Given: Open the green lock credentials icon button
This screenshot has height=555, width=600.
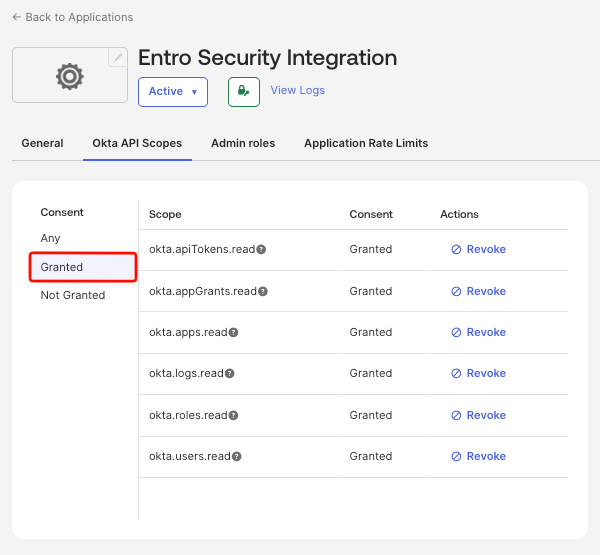Looking at the screenshot, I should click(x=244, y=92).
